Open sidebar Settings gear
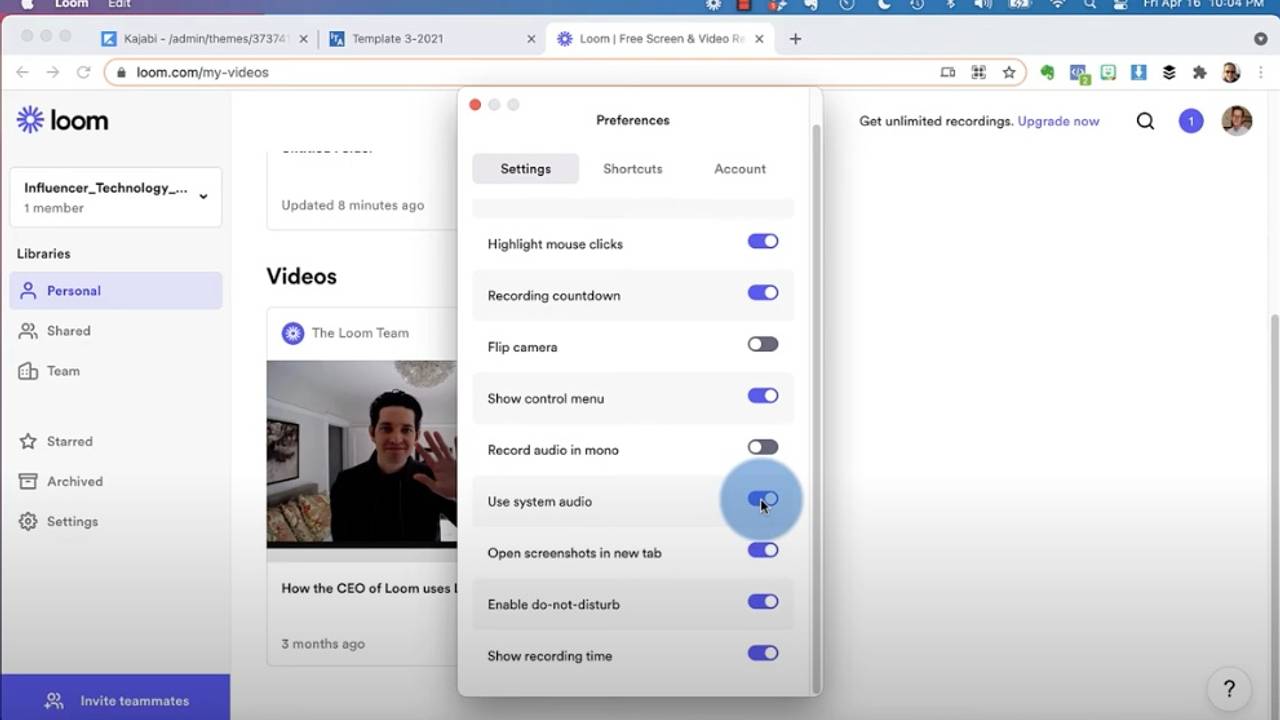Screen dimensions: 1280x720 coord(28,521)
